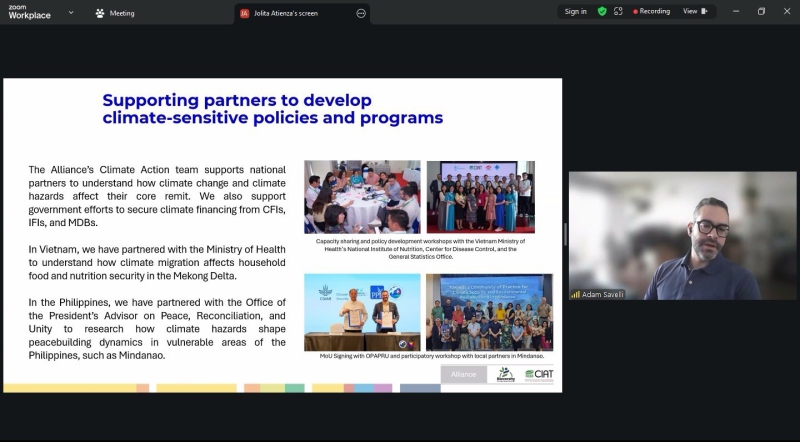Image resolution: width=800 pixels, height=442 pixels.
Task: Expand the Zoom Workplace dropdown chevron
Action: point(71,13)
